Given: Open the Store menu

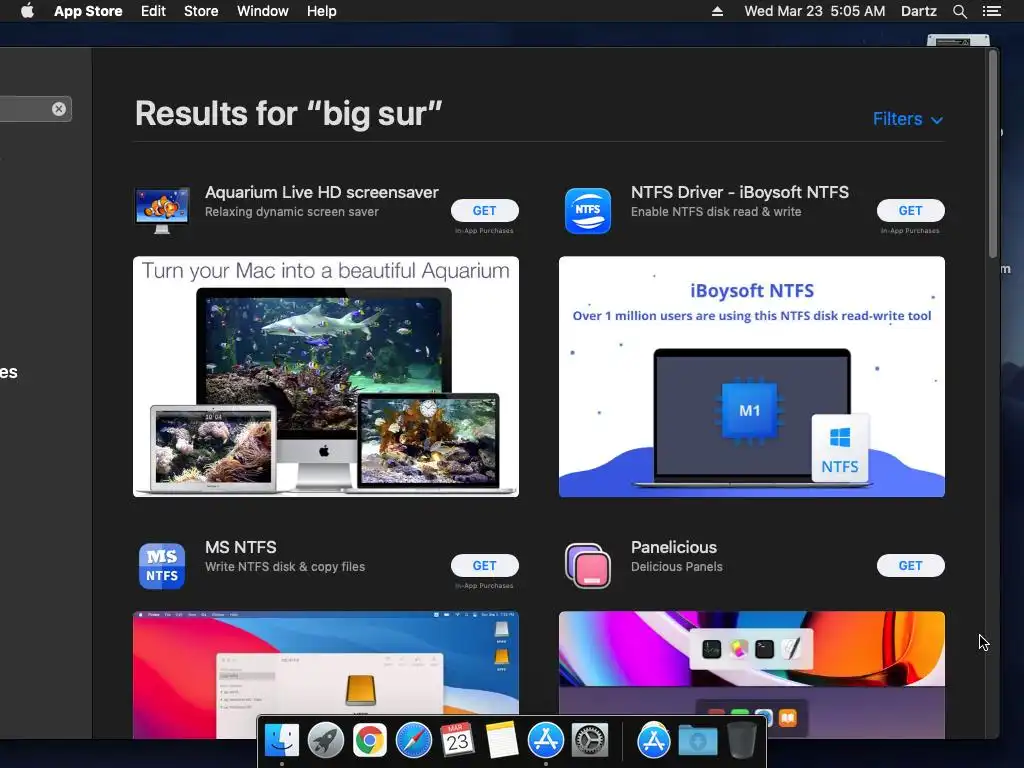Looking at the screenshot, I should click(201, 11).
